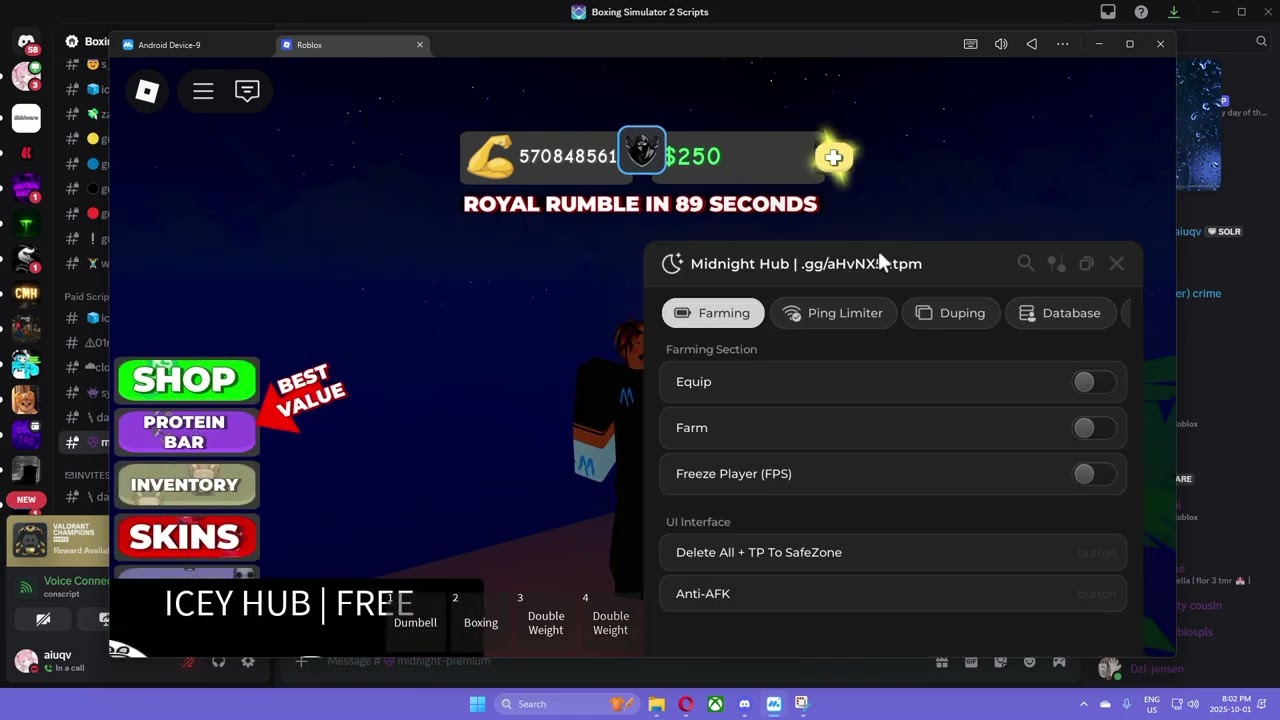
Task: Open Xbox app from taskbar
Action: point(715,704)
